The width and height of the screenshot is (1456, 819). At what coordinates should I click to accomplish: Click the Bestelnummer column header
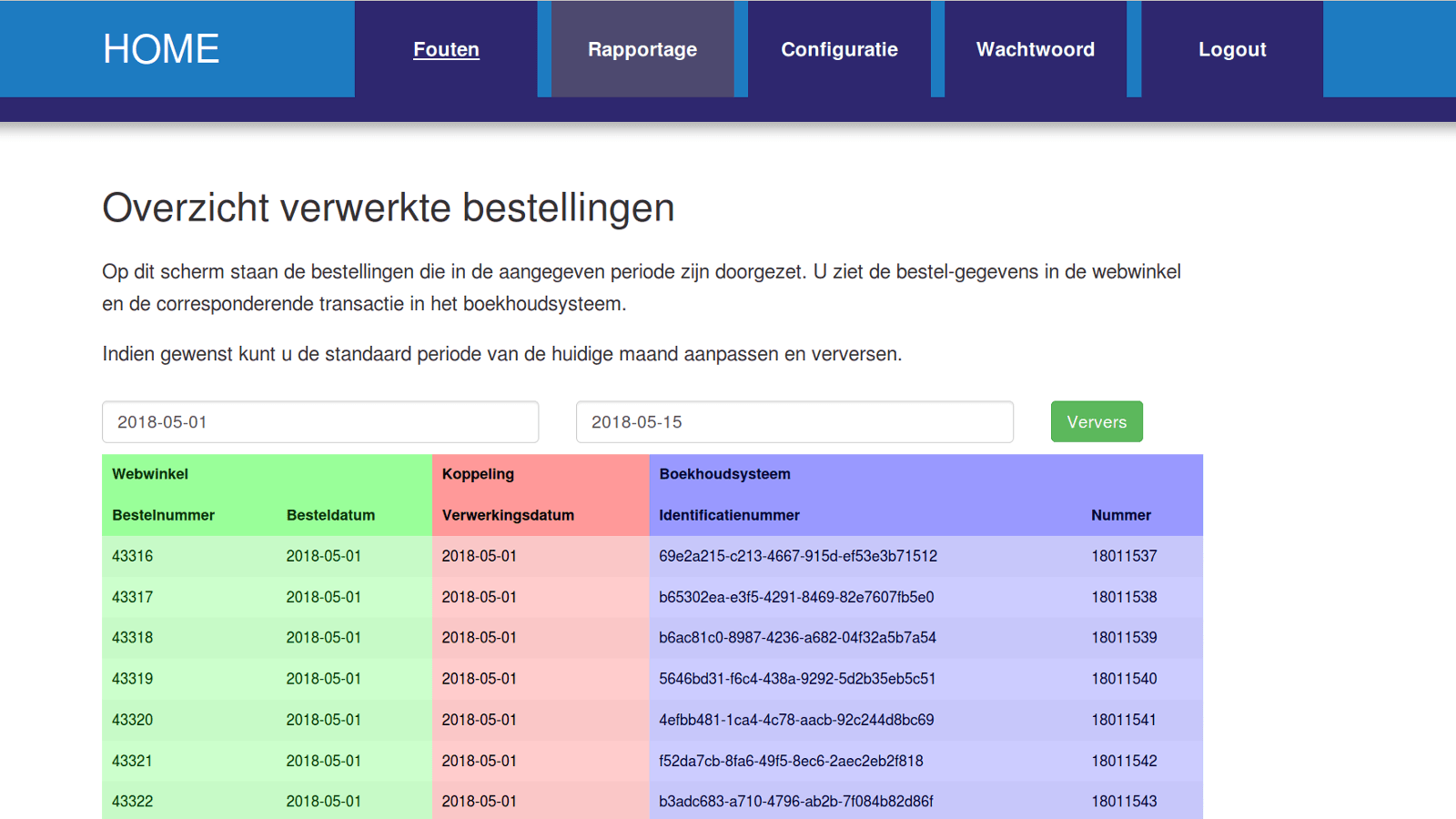click(x=163, y=515)
